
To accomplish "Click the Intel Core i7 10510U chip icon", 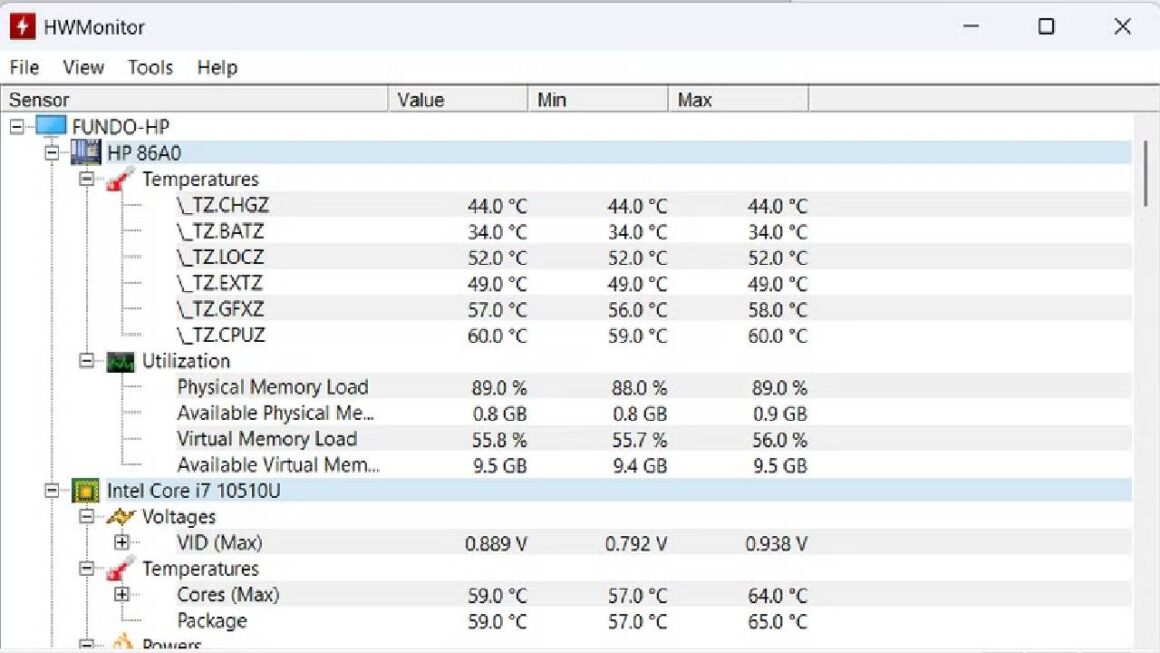I will point(86,491).
